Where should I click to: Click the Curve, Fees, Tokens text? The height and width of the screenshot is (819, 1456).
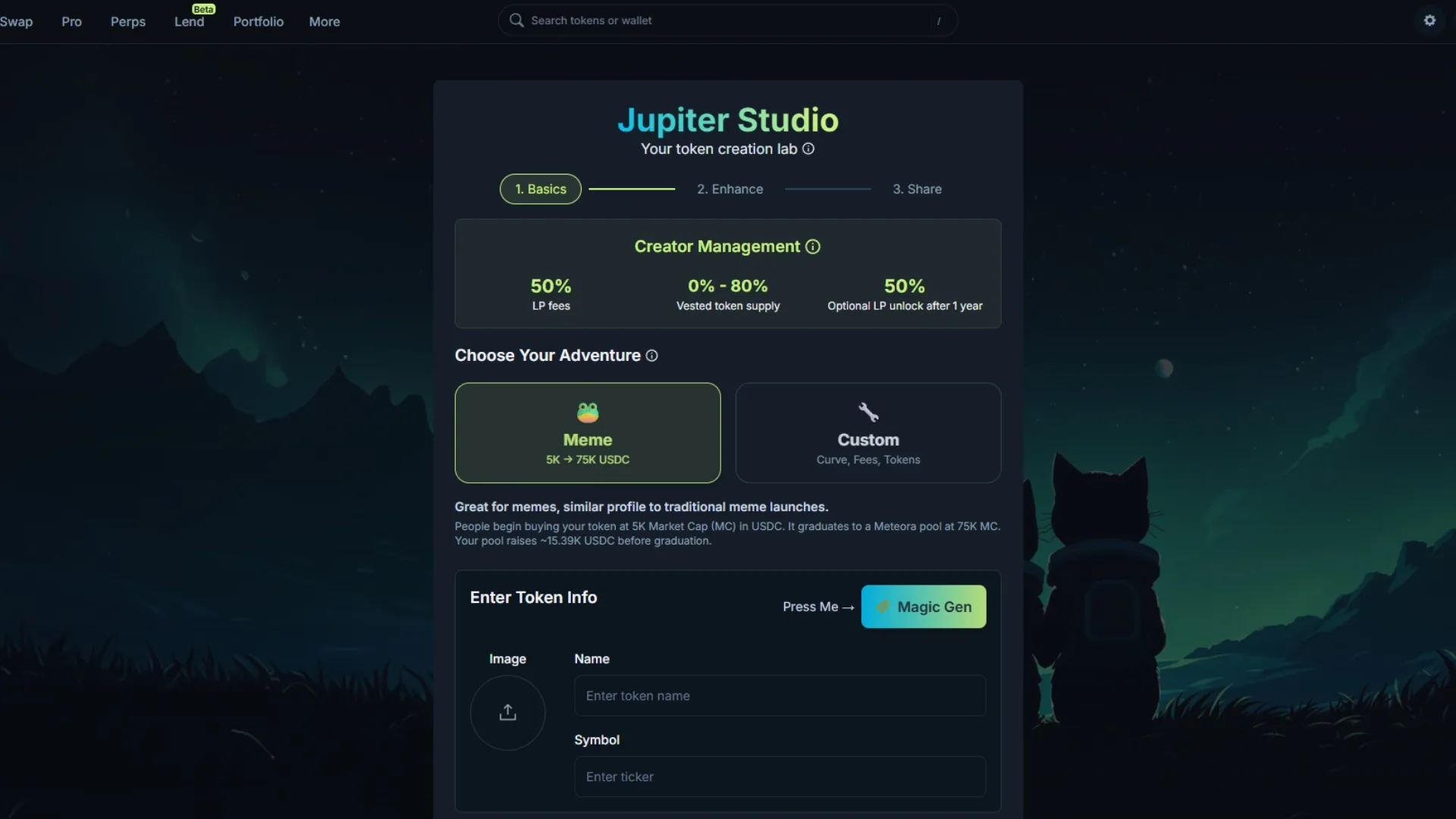pos(868,460)
